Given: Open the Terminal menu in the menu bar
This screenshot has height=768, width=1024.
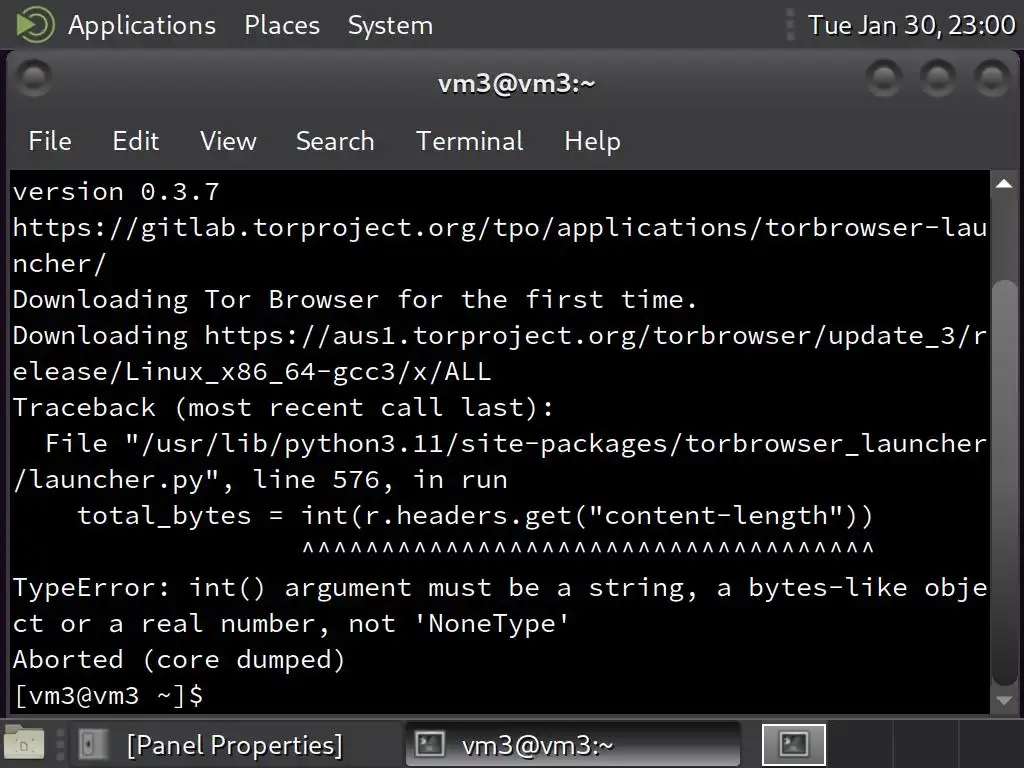Looking at the screenshot, I should (470, 141).
